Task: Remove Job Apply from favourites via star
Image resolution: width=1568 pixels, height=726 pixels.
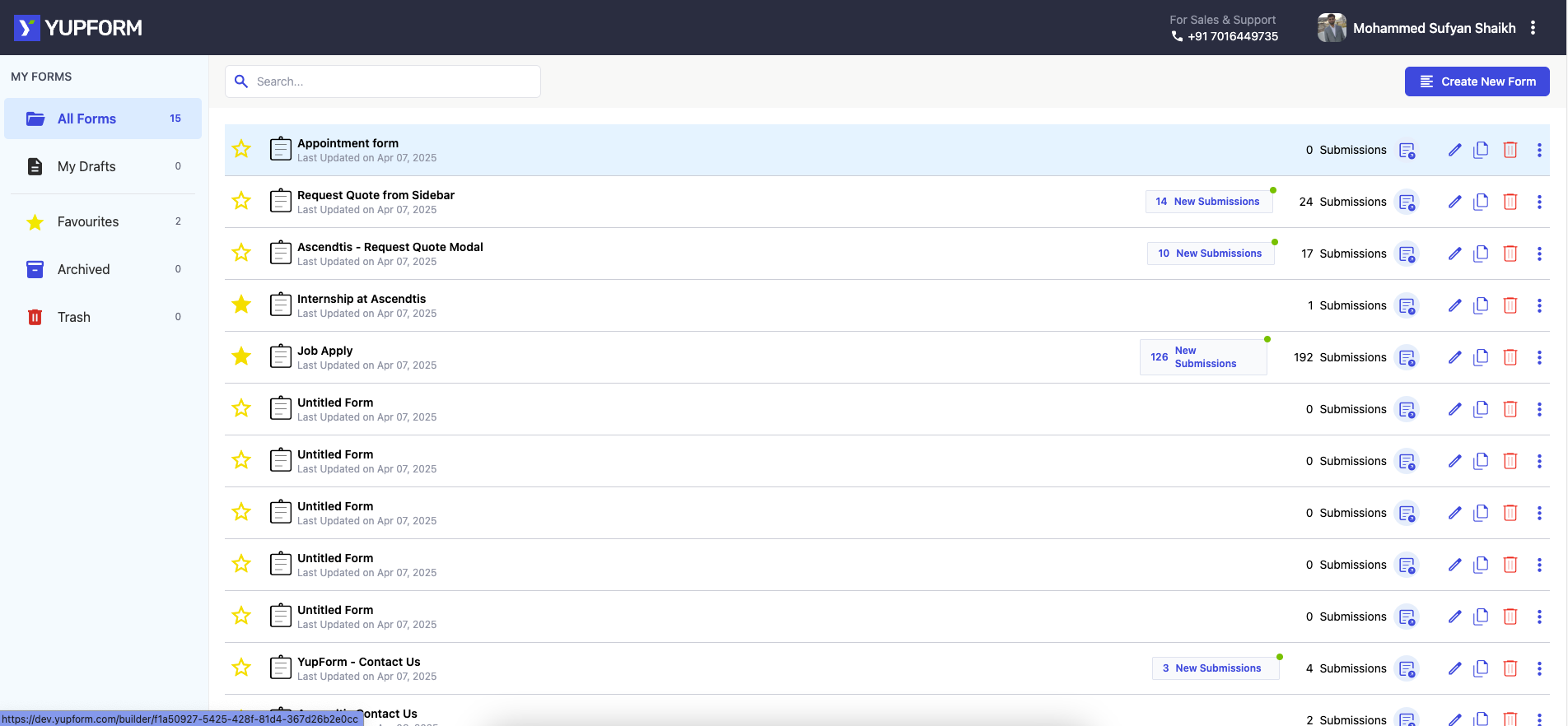Action: 241,356
